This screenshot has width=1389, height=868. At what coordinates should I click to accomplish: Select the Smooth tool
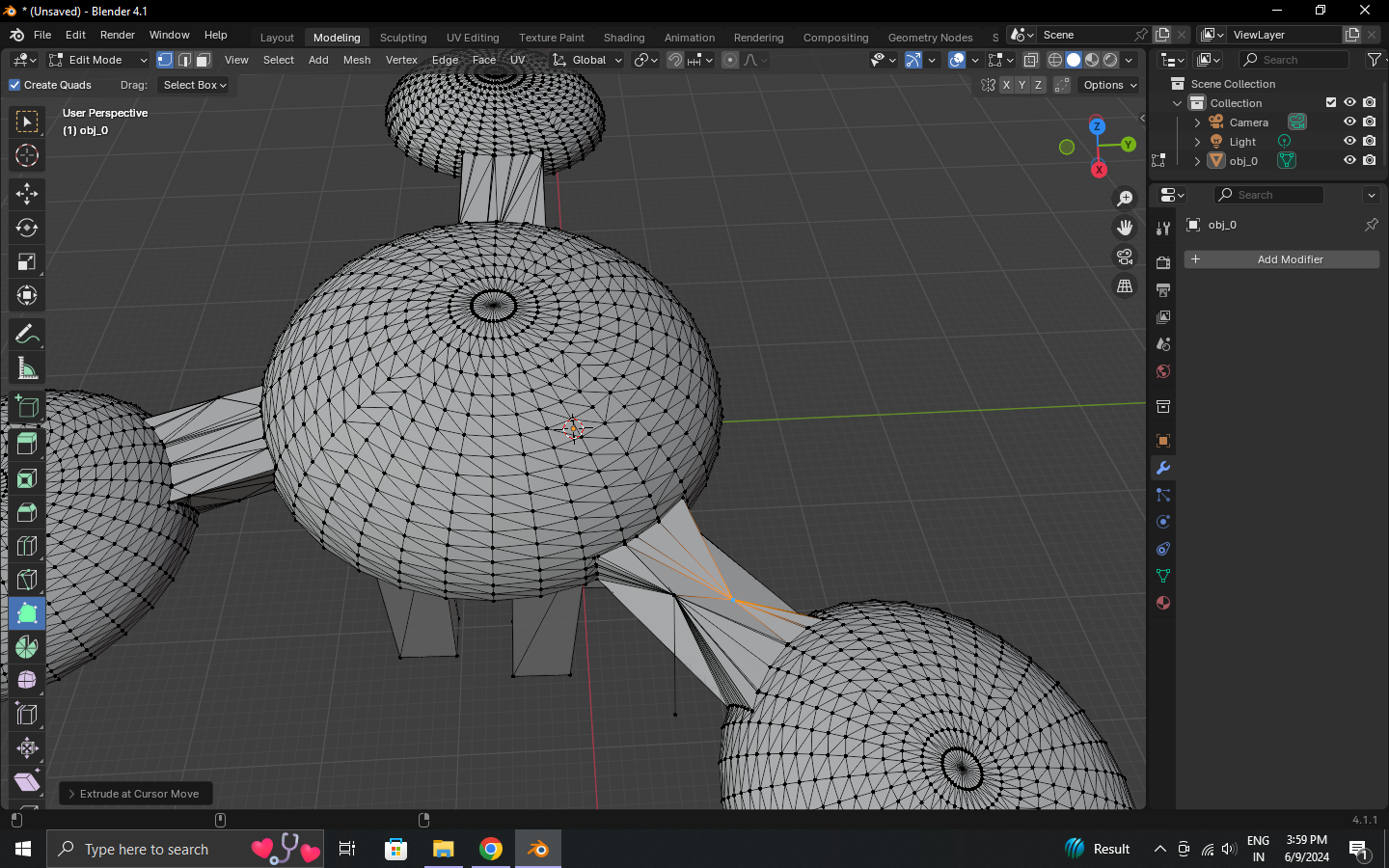point(27,681)
